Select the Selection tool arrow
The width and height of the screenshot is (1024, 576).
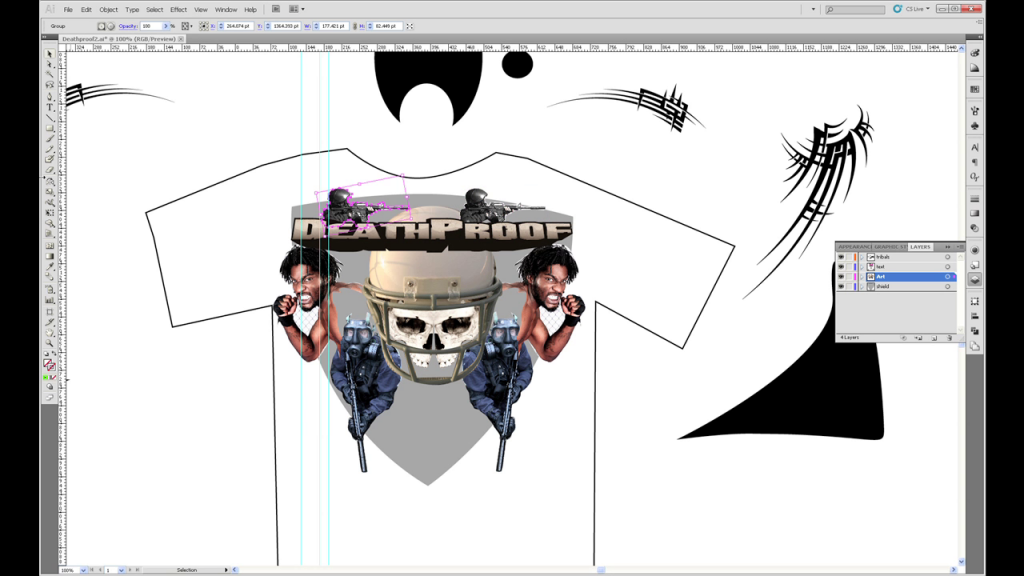[50, 54]
